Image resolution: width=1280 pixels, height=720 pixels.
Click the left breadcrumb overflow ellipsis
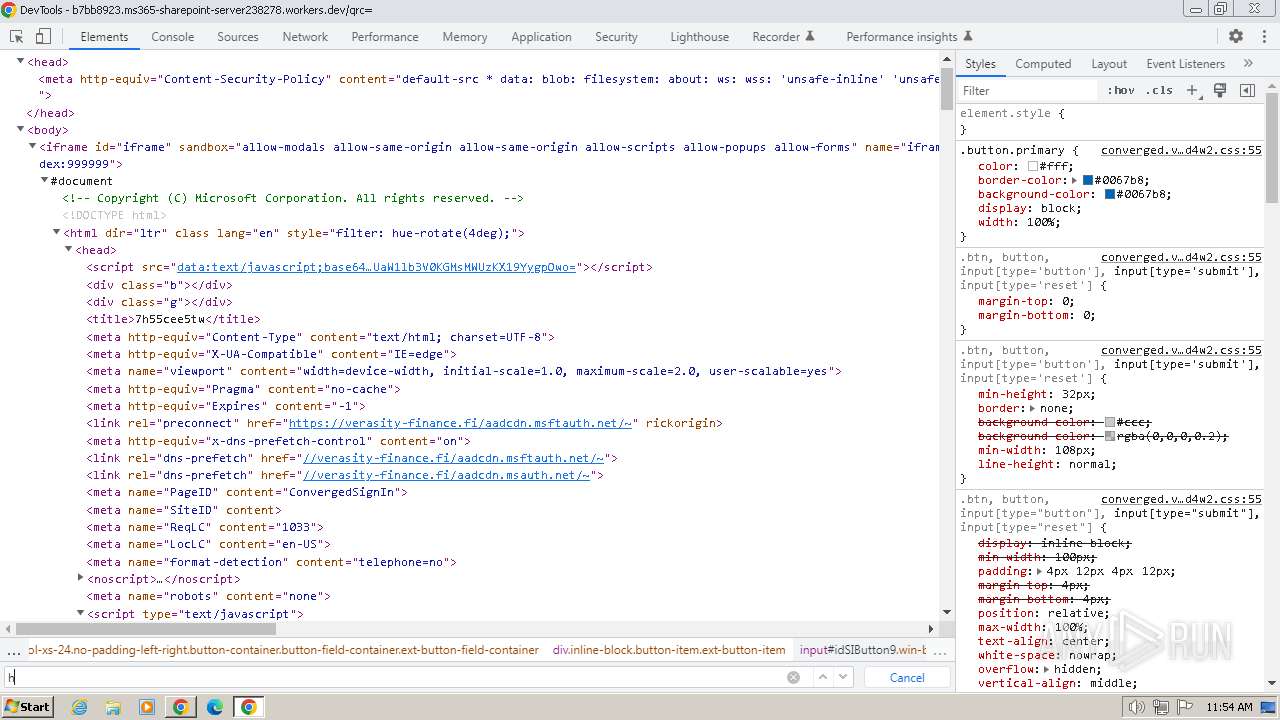[13, 650]
